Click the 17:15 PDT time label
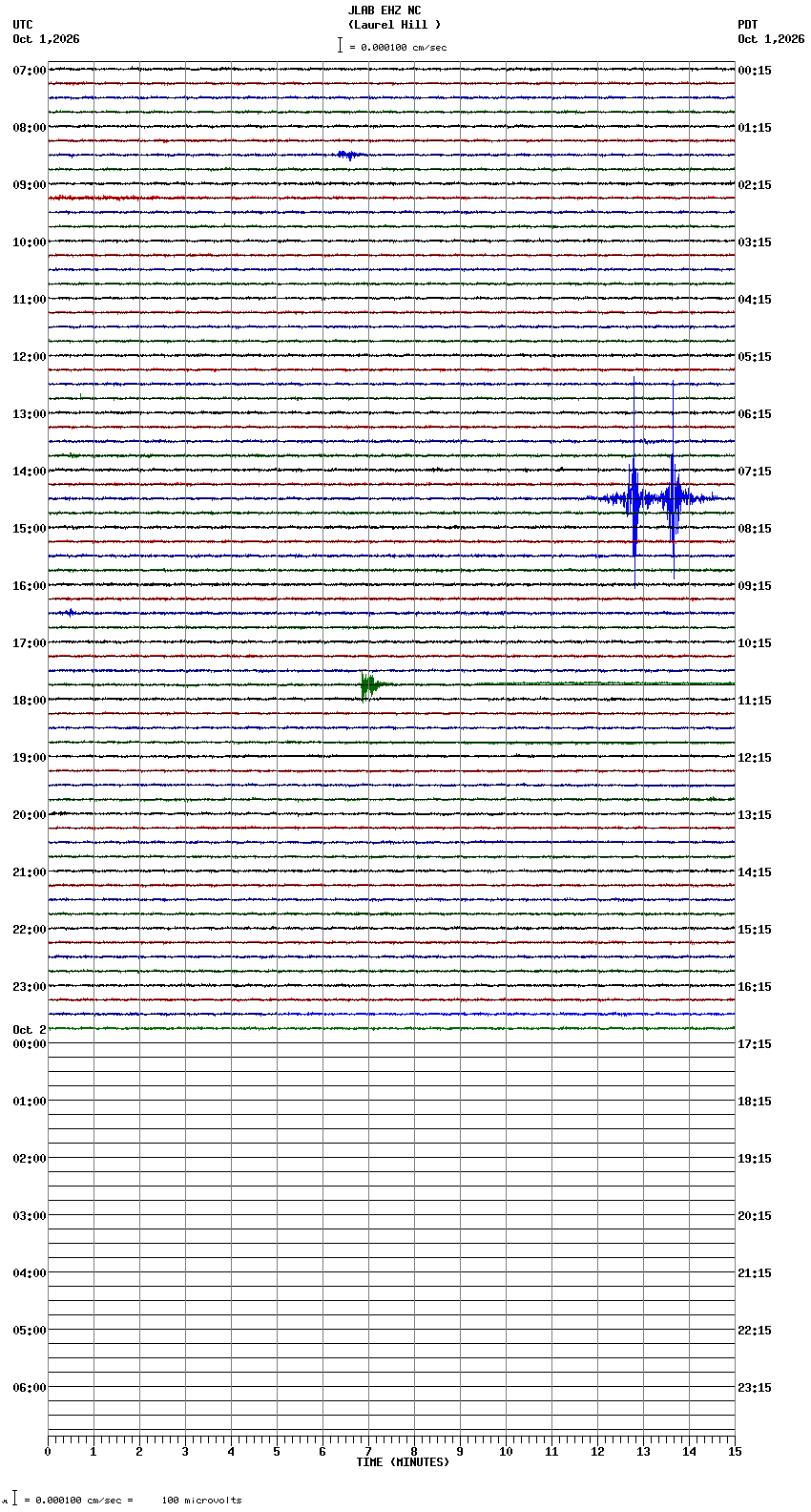 (x=755, y=1044)
